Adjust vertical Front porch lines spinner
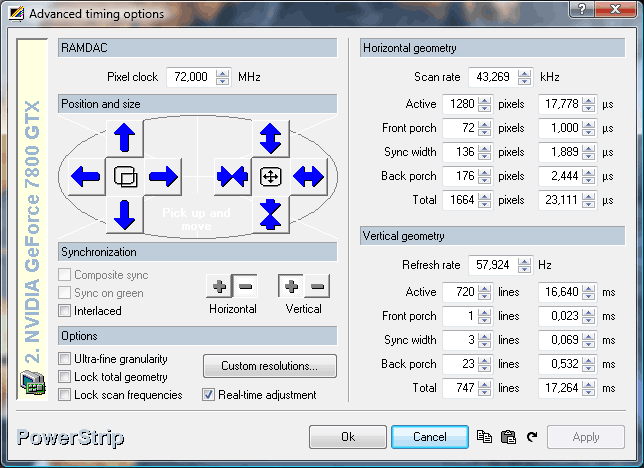 coord(485,316)
